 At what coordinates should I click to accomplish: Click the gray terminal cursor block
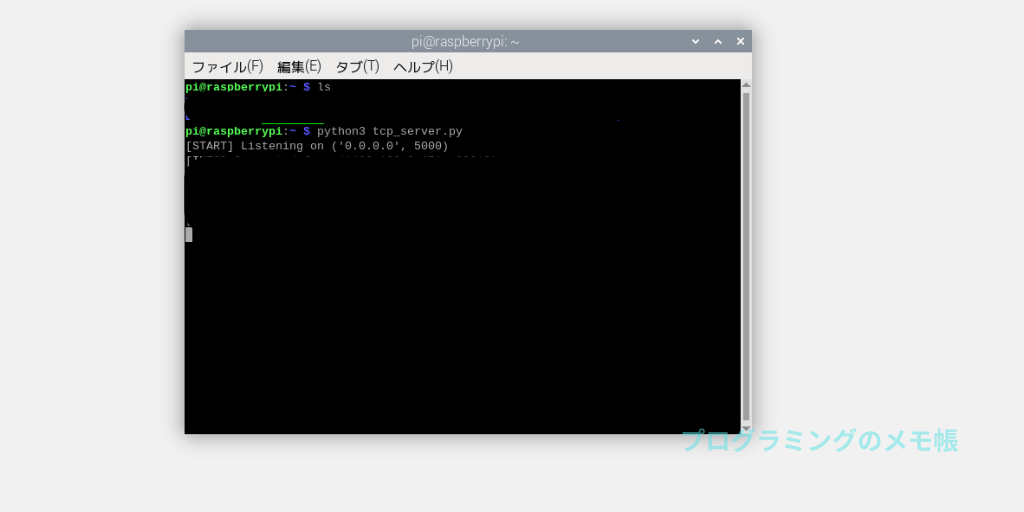click(x=189, y=234)
